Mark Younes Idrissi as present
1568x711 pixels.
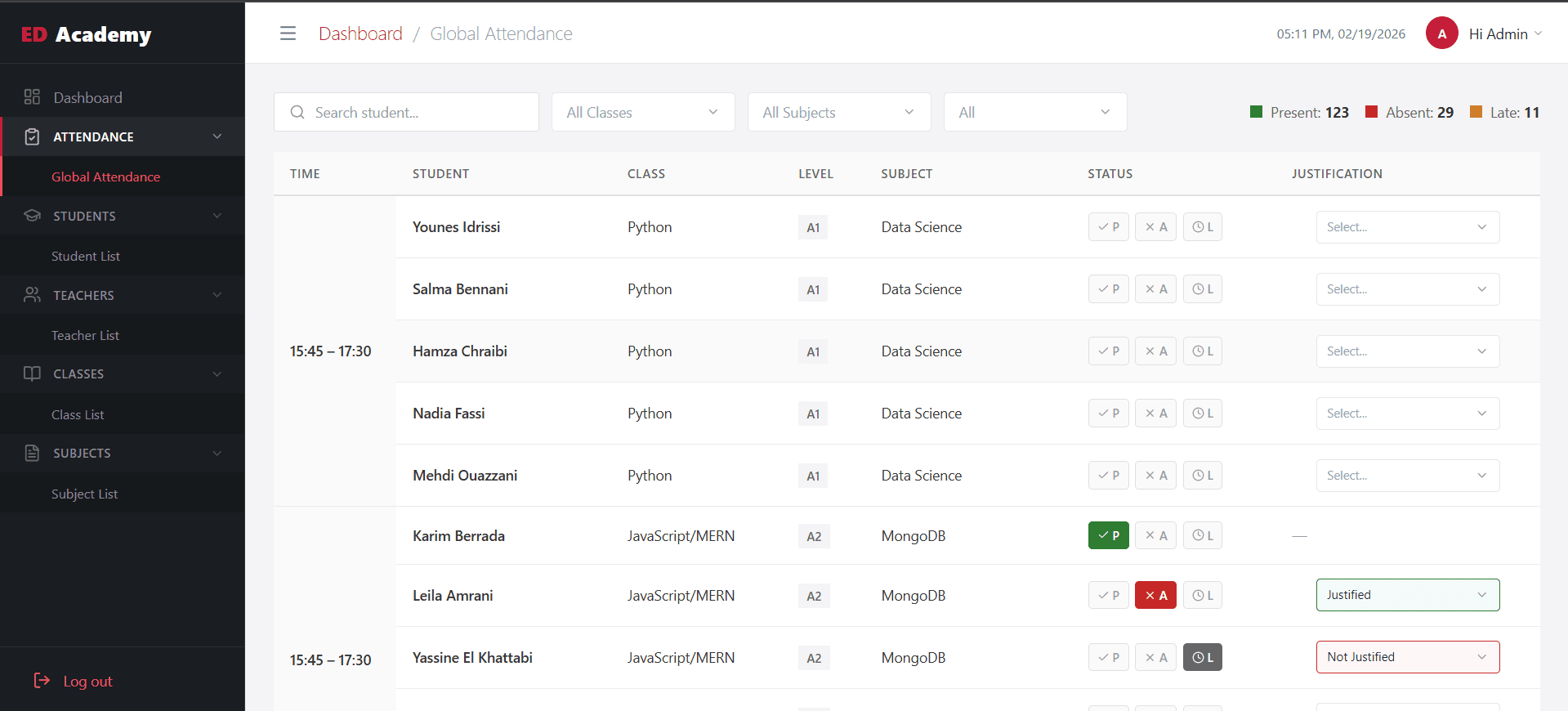coord(1109,227)
